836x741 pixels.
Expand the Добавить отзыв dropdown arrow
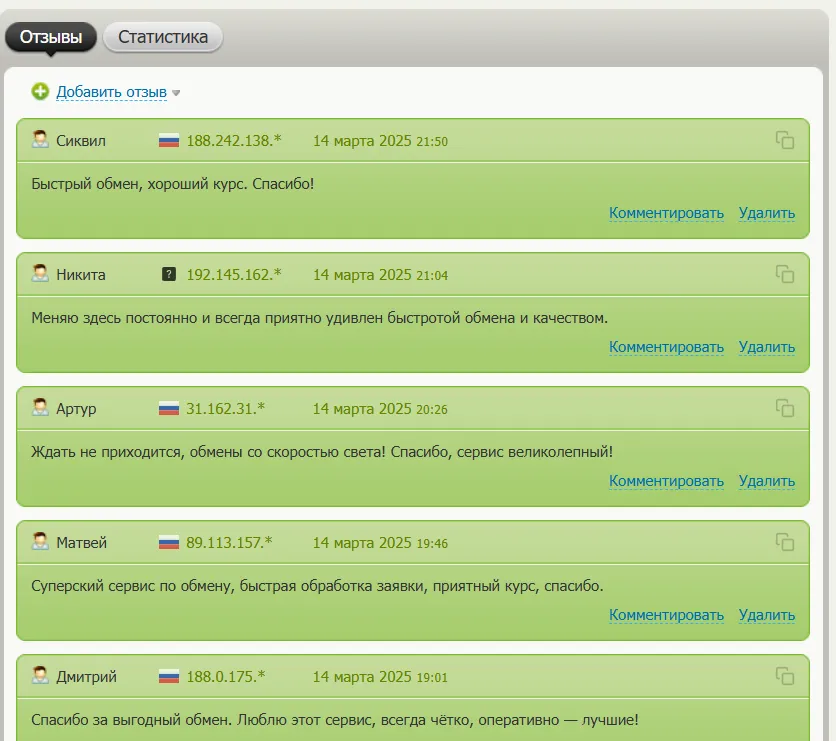(176, 93)
